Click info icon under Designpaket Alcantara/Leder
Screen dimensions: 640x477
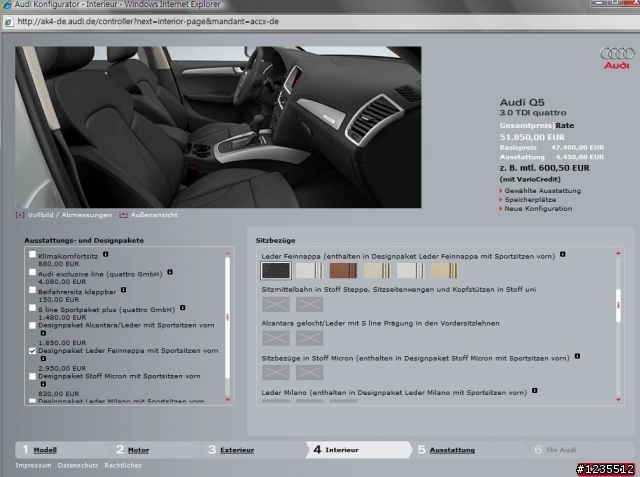[43, 333]
